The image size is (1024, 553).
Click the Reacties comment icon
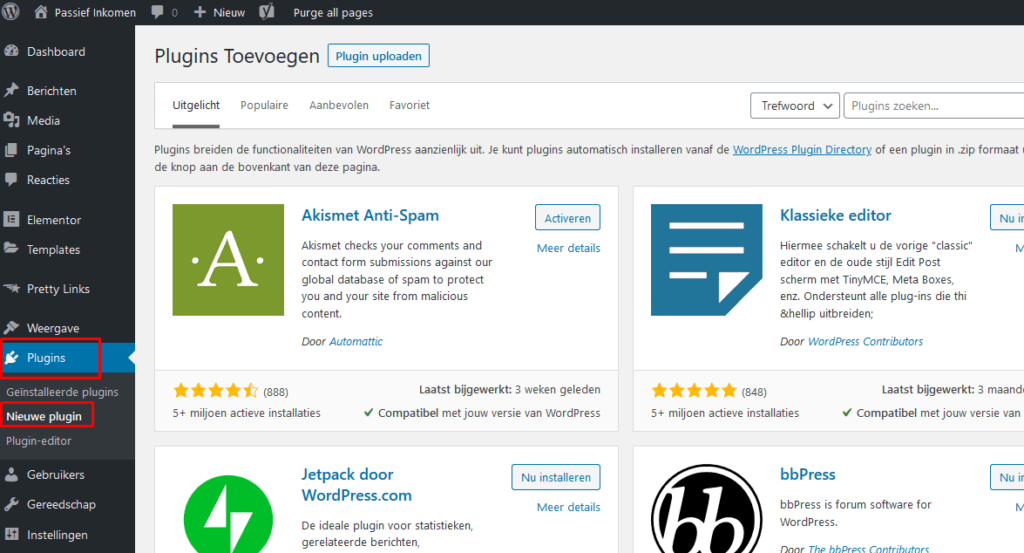11,179
